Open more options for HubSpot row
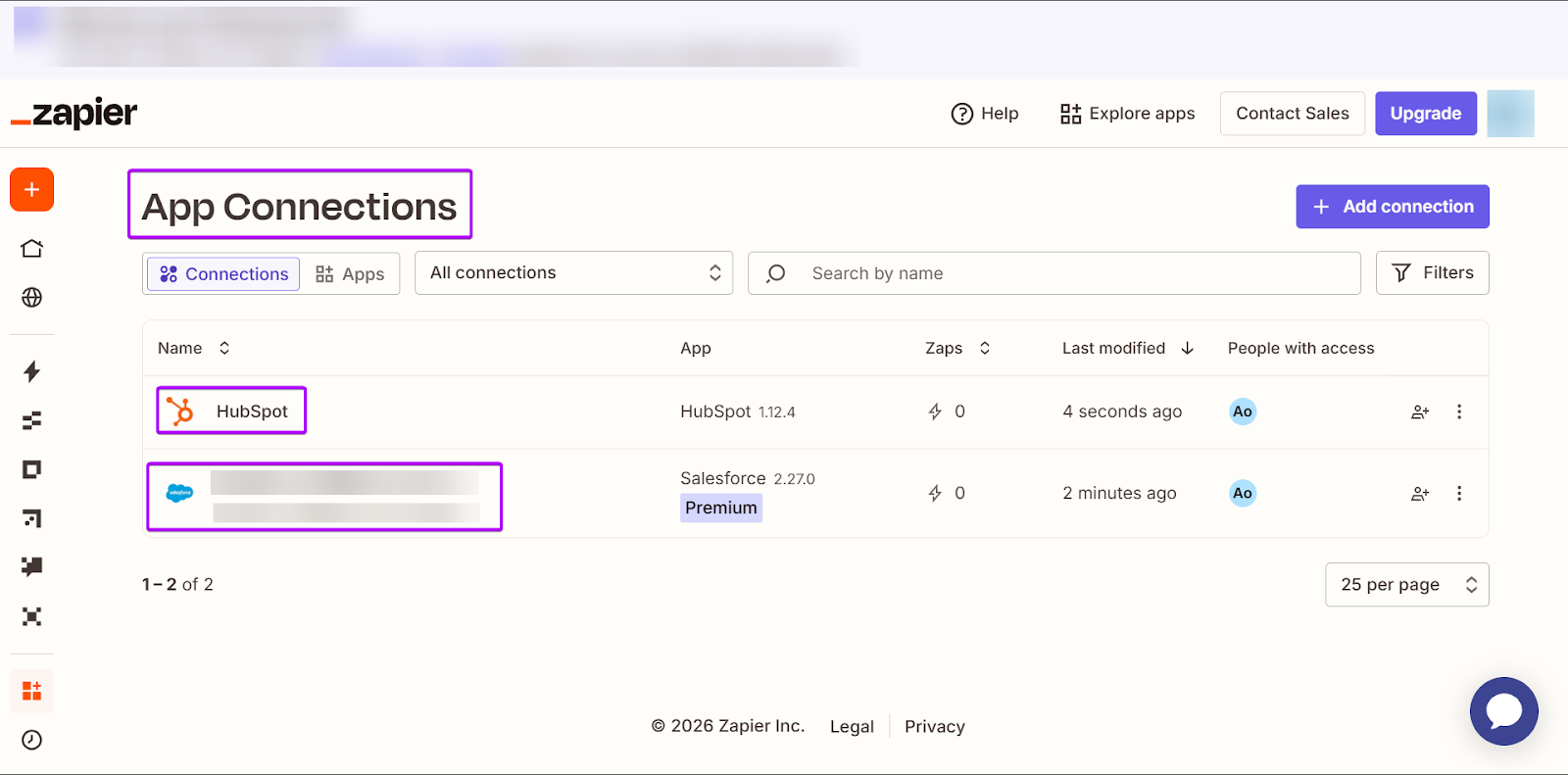 (1459, 412)
